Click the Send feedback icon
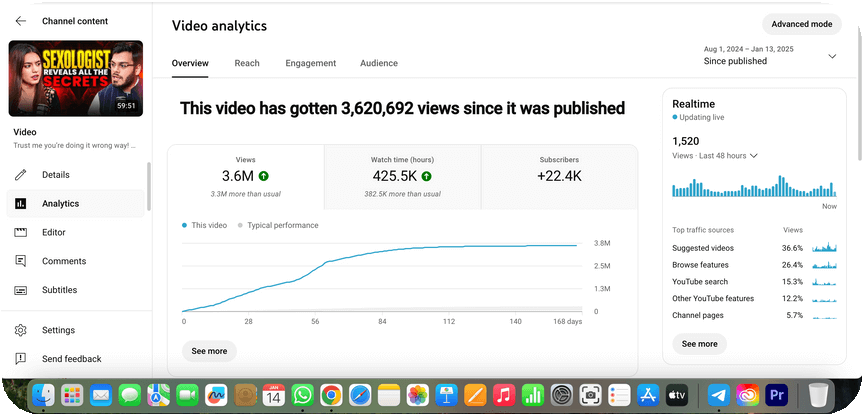The width and height of the screenshot is (862, 414). 21,359
